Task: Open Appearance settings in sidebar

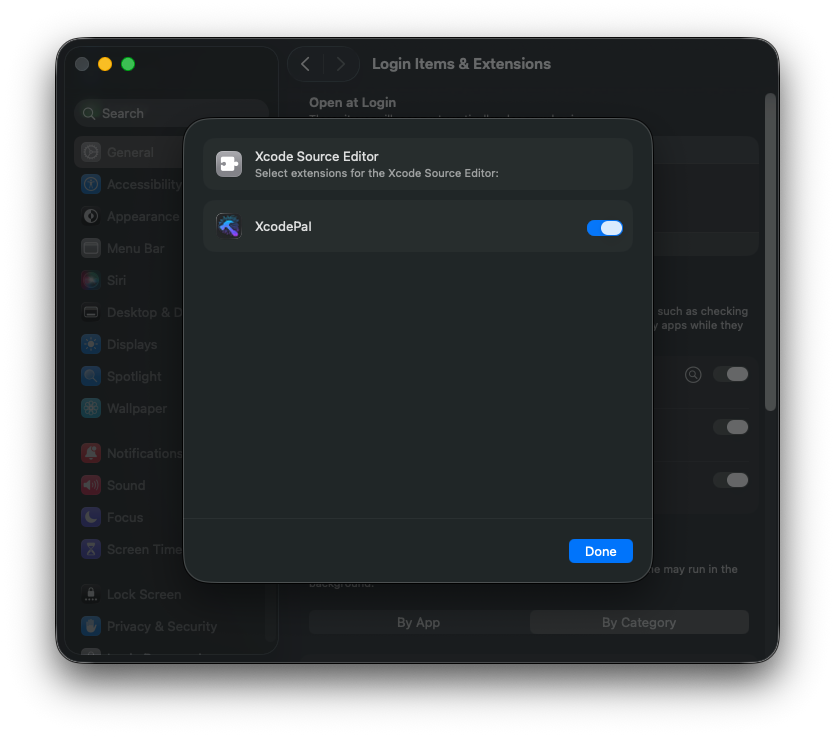Action: pos(129,216)
